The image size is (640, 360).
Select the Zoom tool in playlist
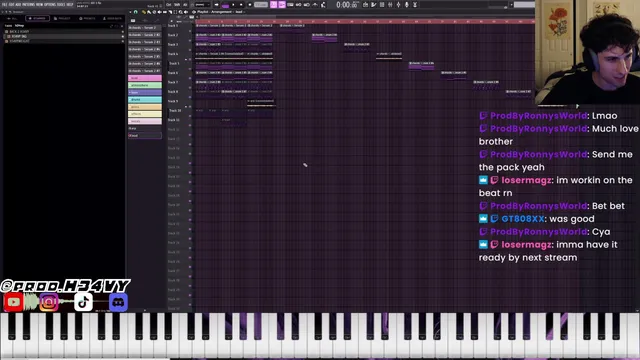tap(180, 12)
